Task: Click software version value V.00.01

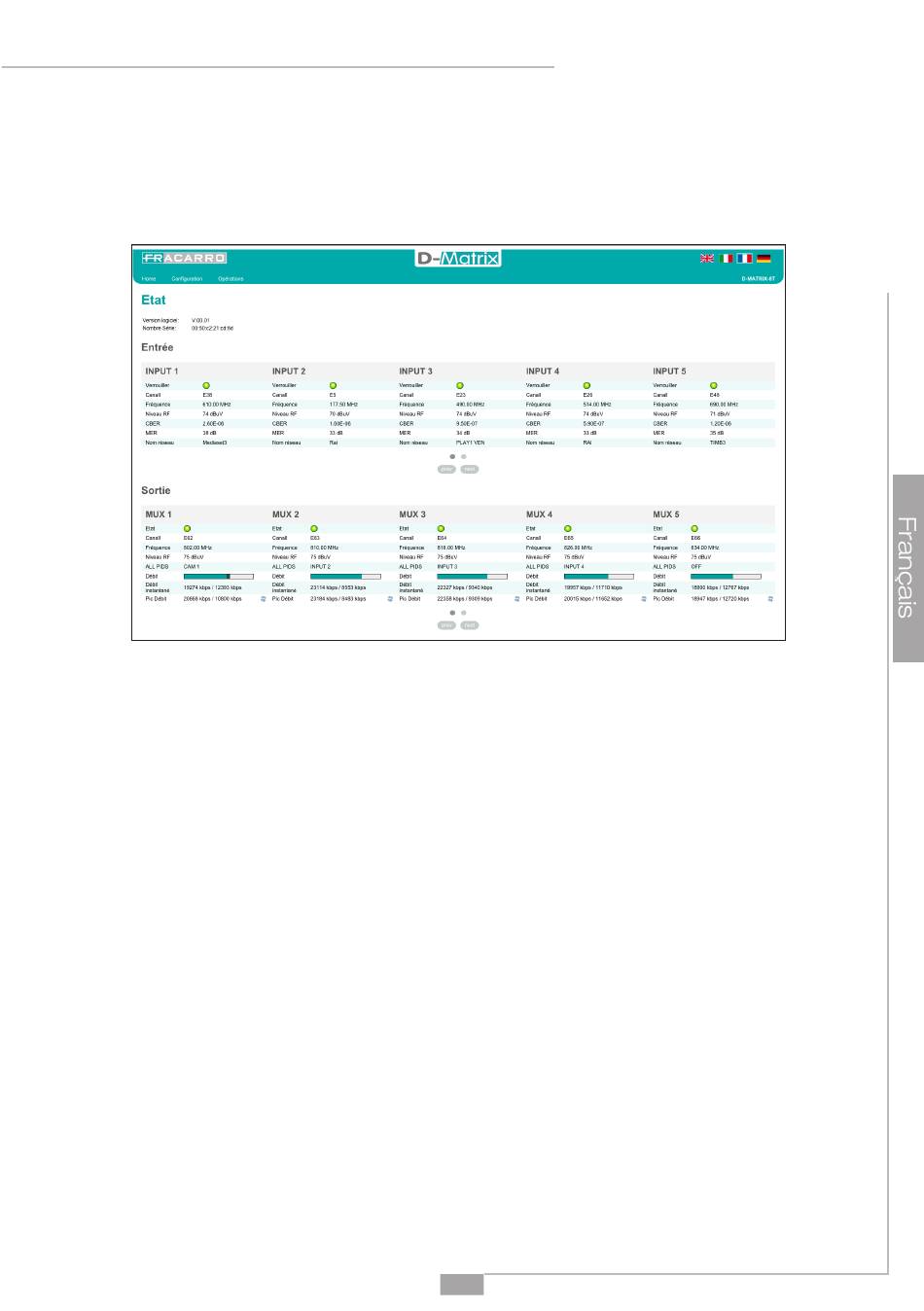Action: [200, 320]
